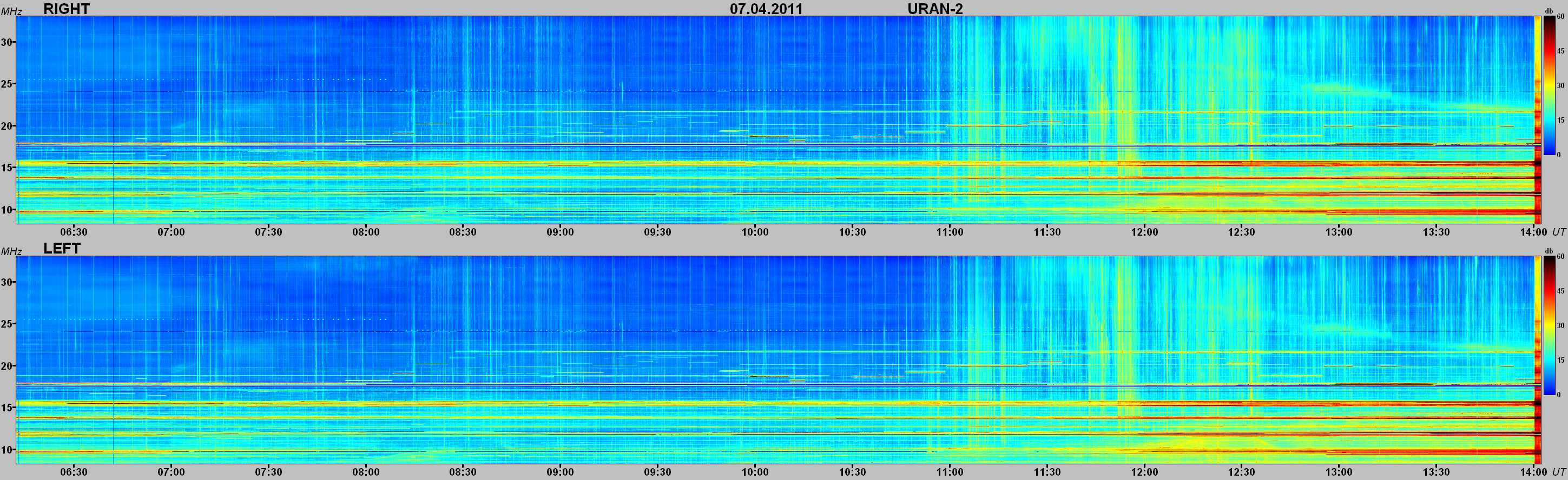Click the 10:30 tick on RIGHT panel time axis

(x=852, y=232)
